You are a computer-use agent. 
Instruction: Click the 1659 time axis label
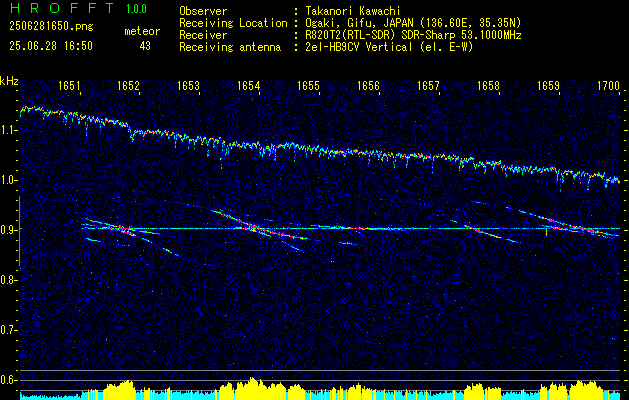548,86
